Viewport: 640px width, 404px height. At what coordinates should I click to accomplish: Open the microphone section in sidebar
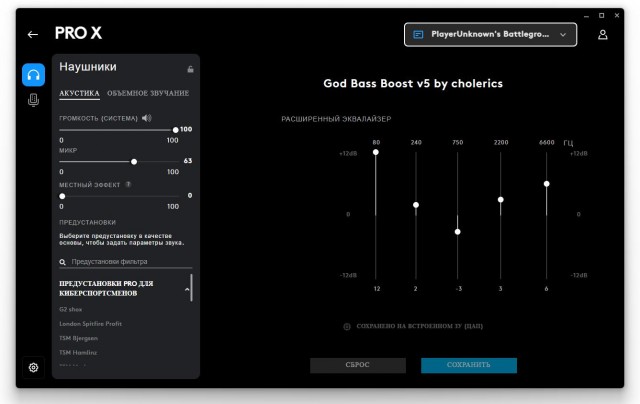[33, 100]
